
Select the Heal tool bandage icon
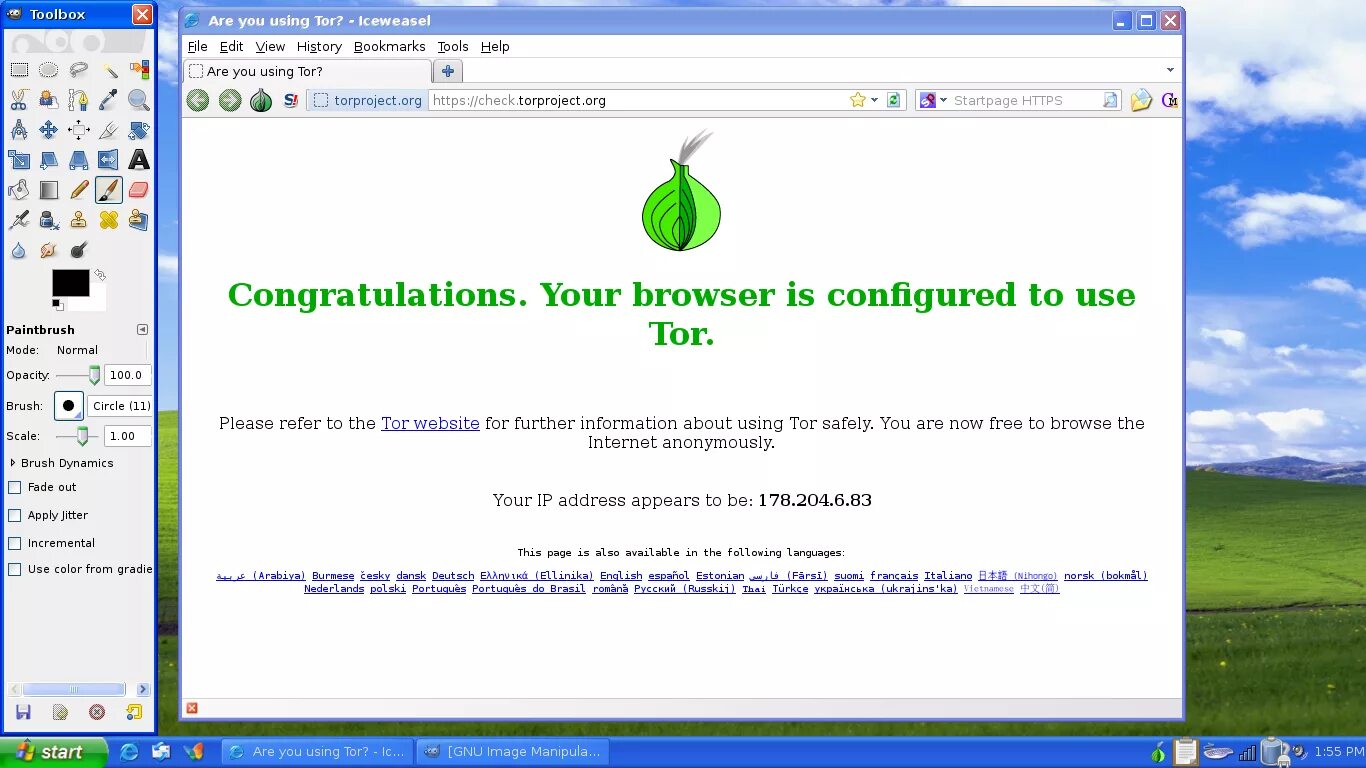click(x=109, y=220)
